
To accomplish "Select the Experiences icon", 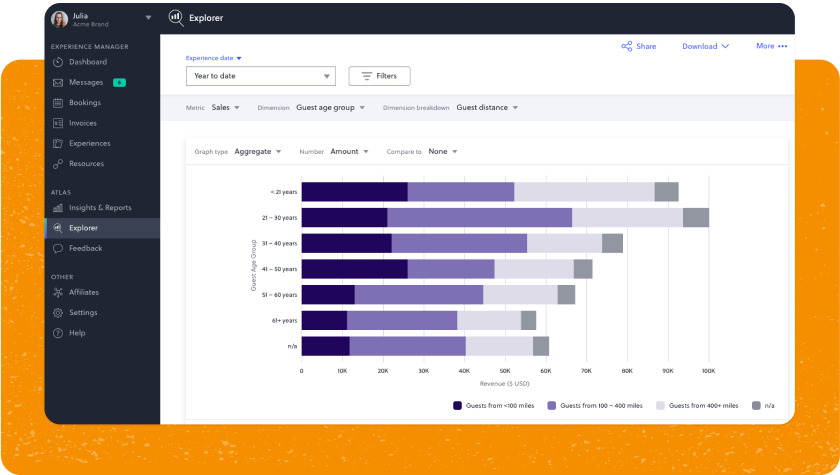I will pos(58,143).
